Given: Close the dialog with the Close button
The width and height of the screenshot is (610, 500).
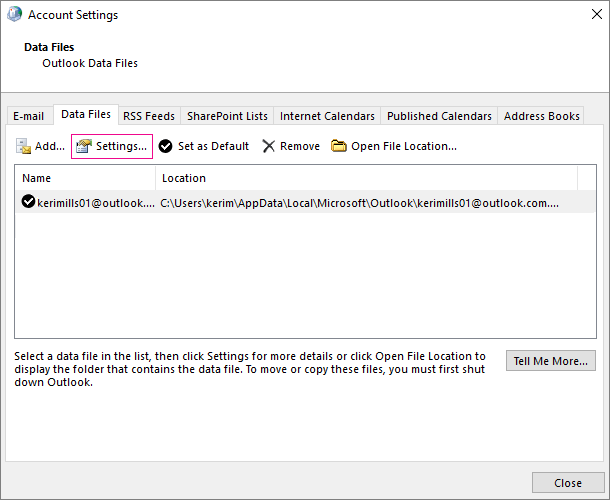Looking at the screenshot, I should 568,483.
